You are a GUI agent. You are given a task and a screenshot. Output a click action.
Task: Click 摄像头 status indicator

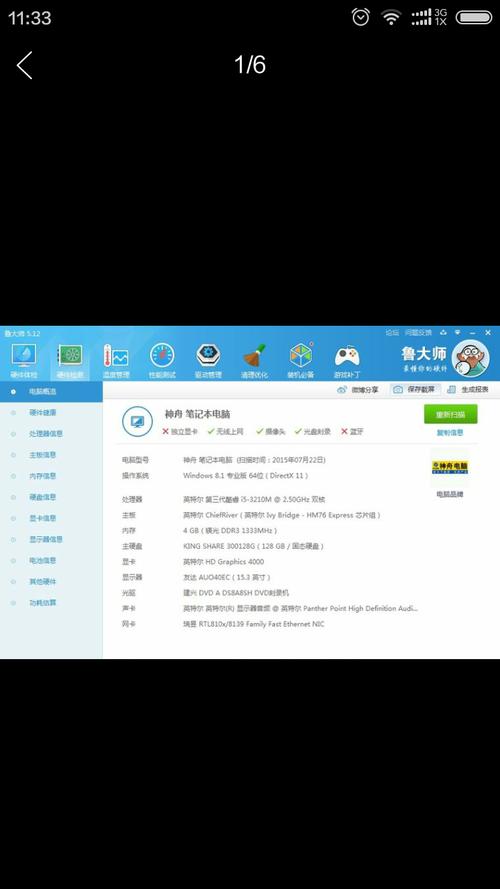coord(270,431)
